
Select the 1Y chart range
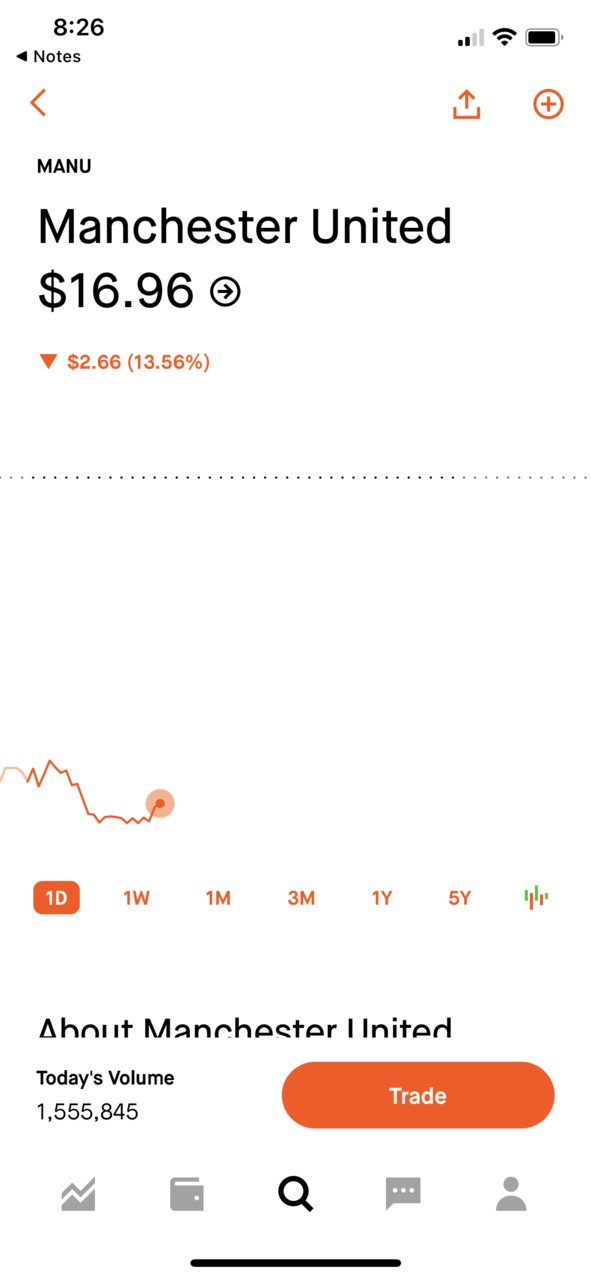tap(382, 898)
